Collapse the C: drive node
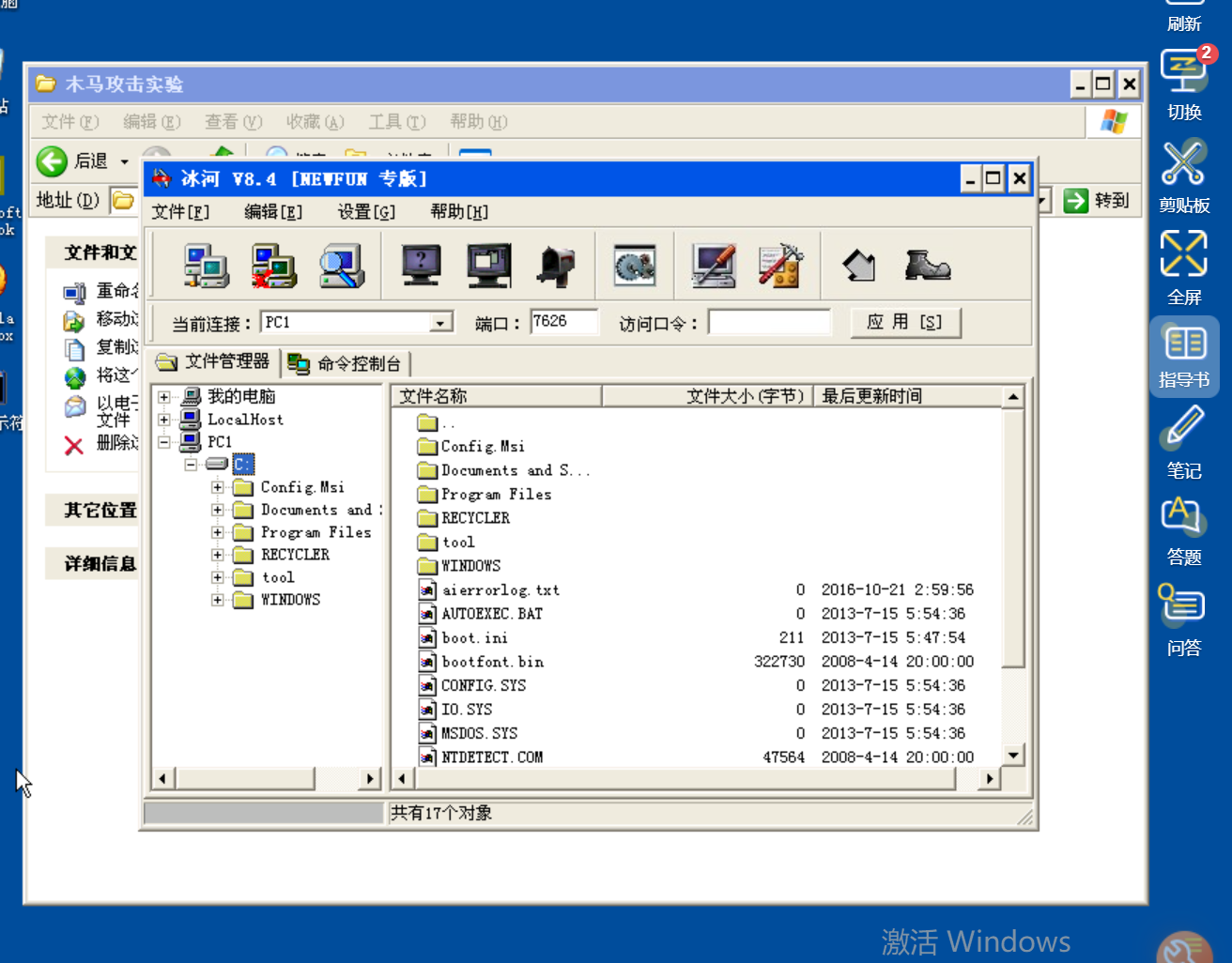 pyautogui.click(x=191, y=465)
